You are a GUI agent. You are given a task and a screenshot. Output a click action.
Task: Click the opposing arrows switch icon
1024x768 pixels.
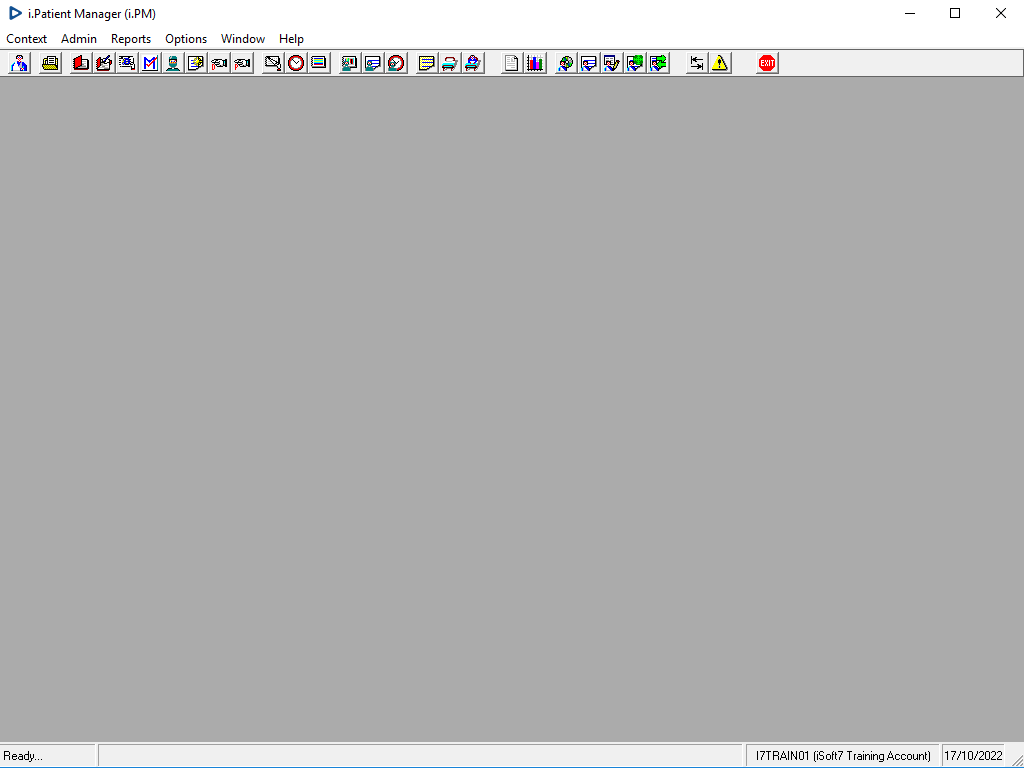coord(697,63)
